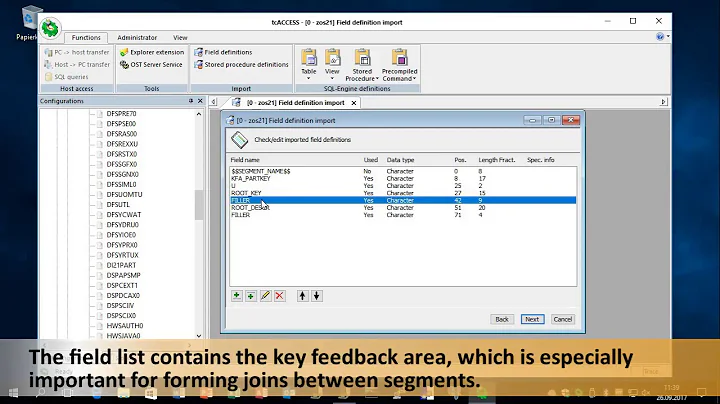Click the Next button
This screenshot has height=404, width=720.
coord(532,319)
